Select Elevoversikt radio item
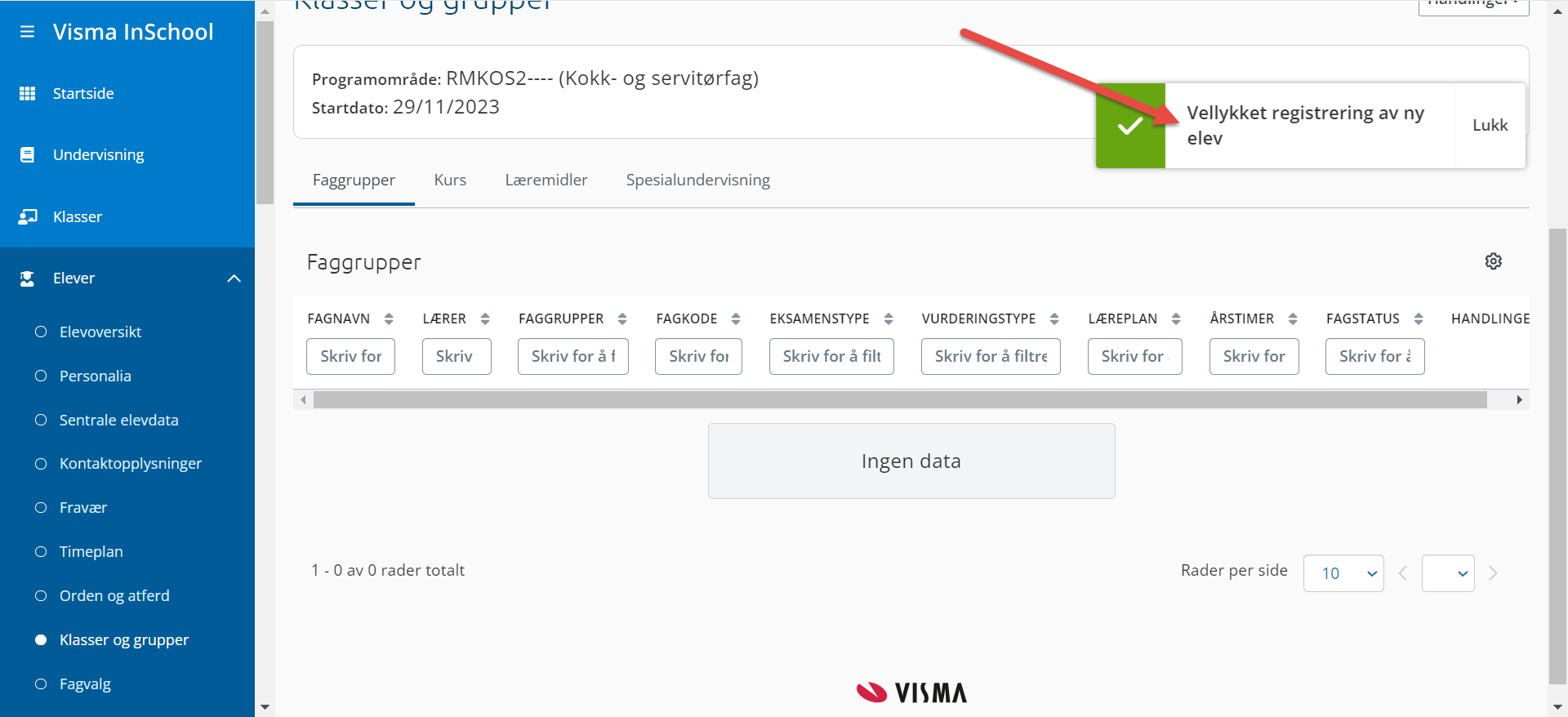This screenshot has width=1568, height=717. (41, 332)
